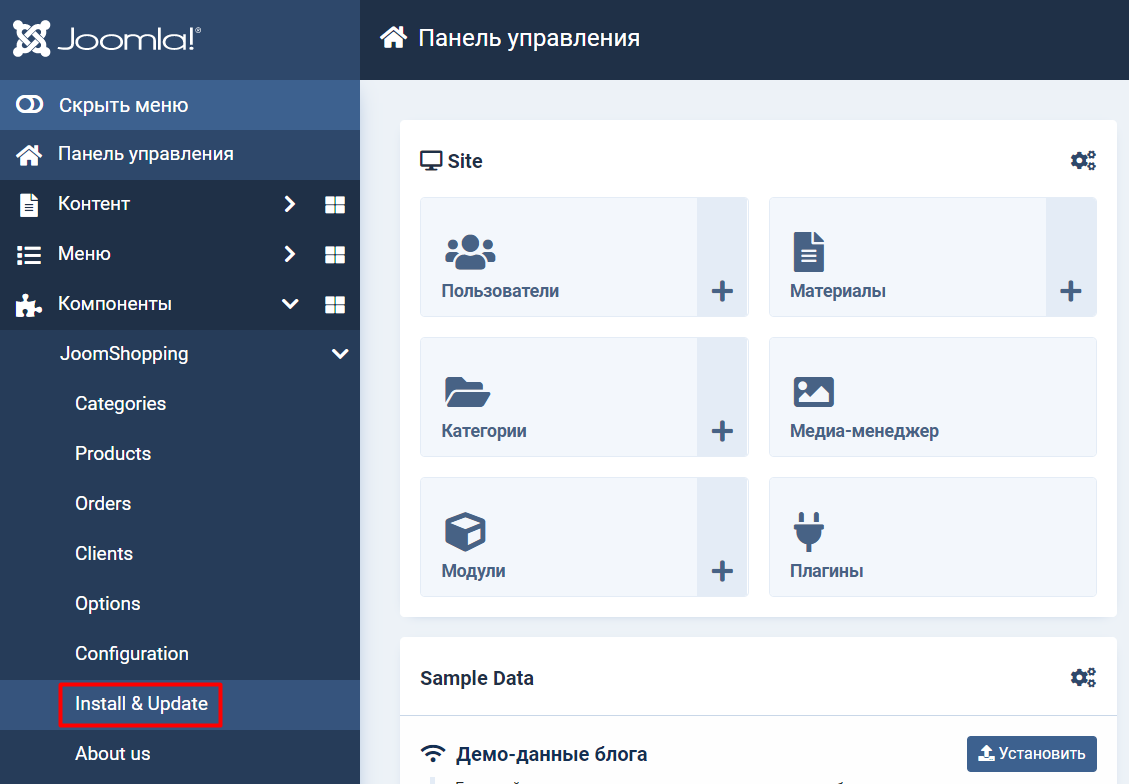Open the Sample Data settings gear
The width and height of the screenshot is (1129, 784).
(x=1083, y=677)
